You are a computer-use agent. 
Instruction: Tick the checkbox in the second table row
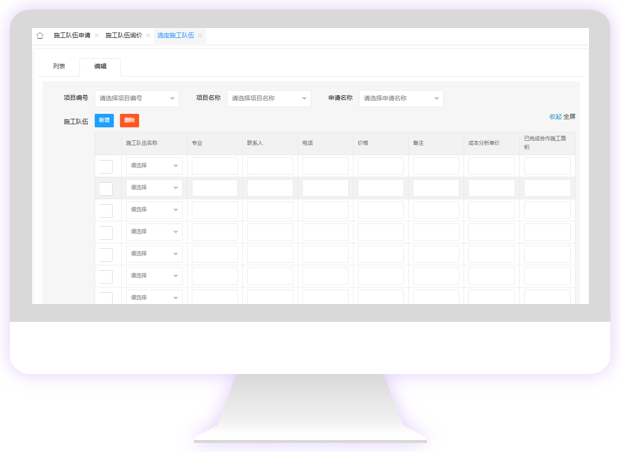106,188
